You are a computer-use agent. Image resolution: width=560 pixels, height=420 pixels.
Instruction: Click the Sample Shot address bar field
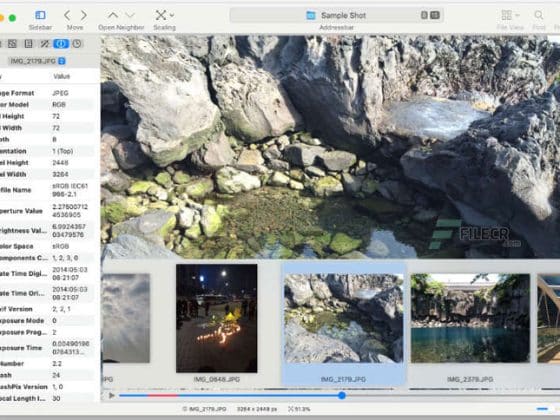(336, 15)
